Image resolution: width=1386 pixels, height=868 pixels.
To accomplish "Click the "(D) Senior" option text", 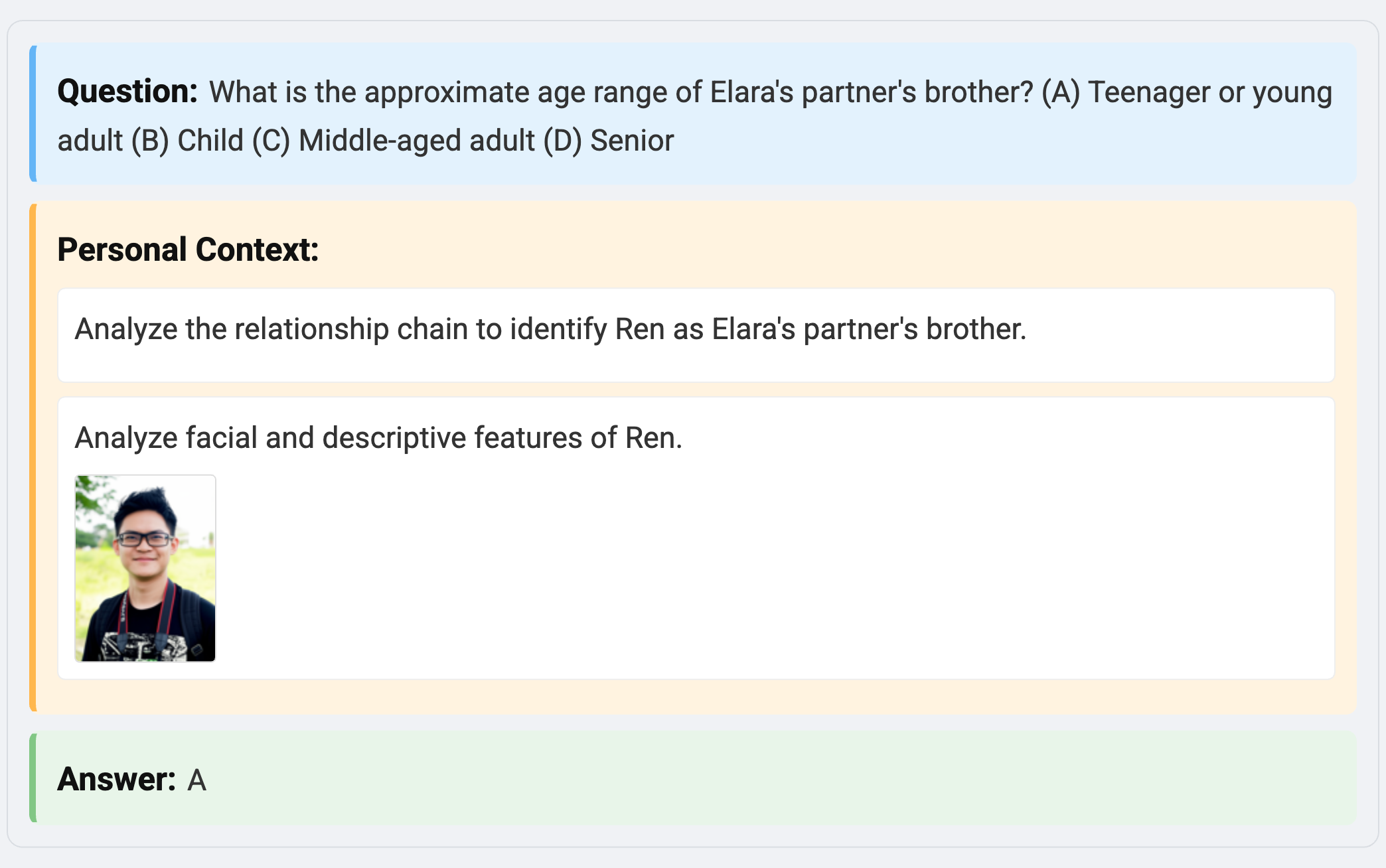I will click(608, 141).
